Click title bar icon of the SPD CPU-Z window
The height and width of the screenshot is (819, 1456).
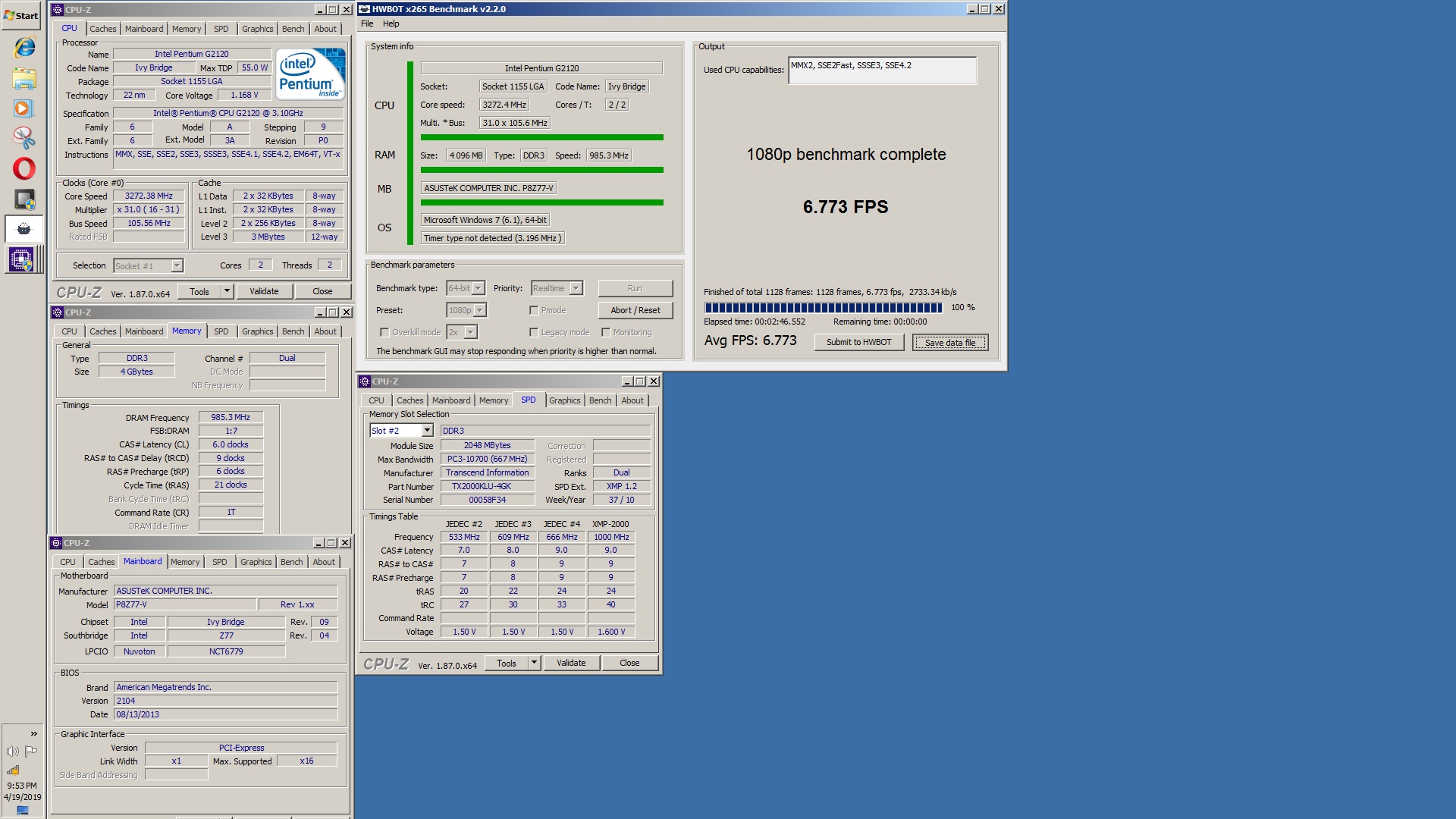point(365,381)
